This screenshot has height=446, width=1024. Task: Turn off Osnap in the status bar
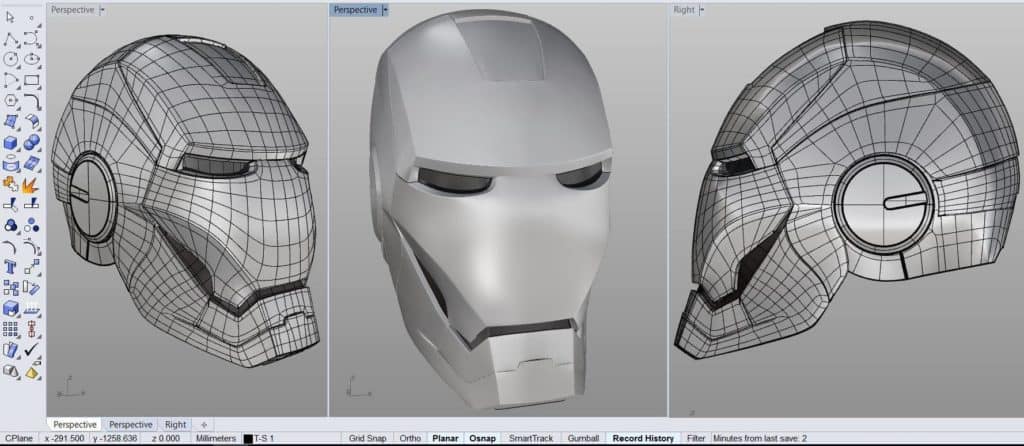(x=480, y=439)
